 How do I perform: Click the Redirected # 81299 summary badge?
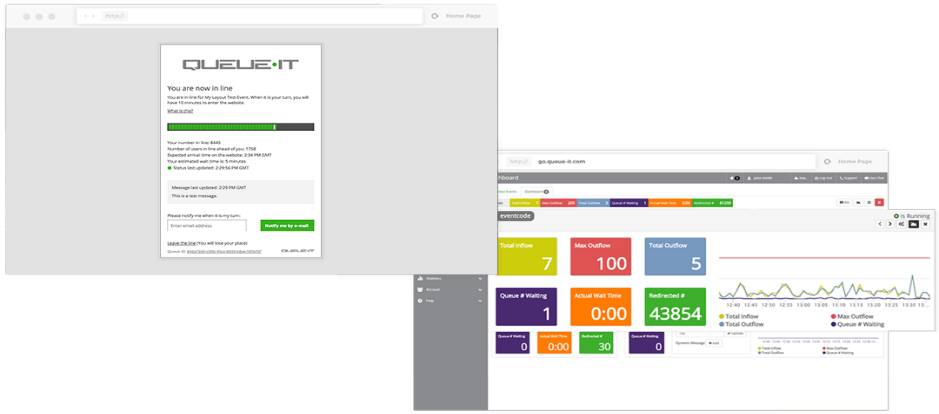click(x=712, y=203)
